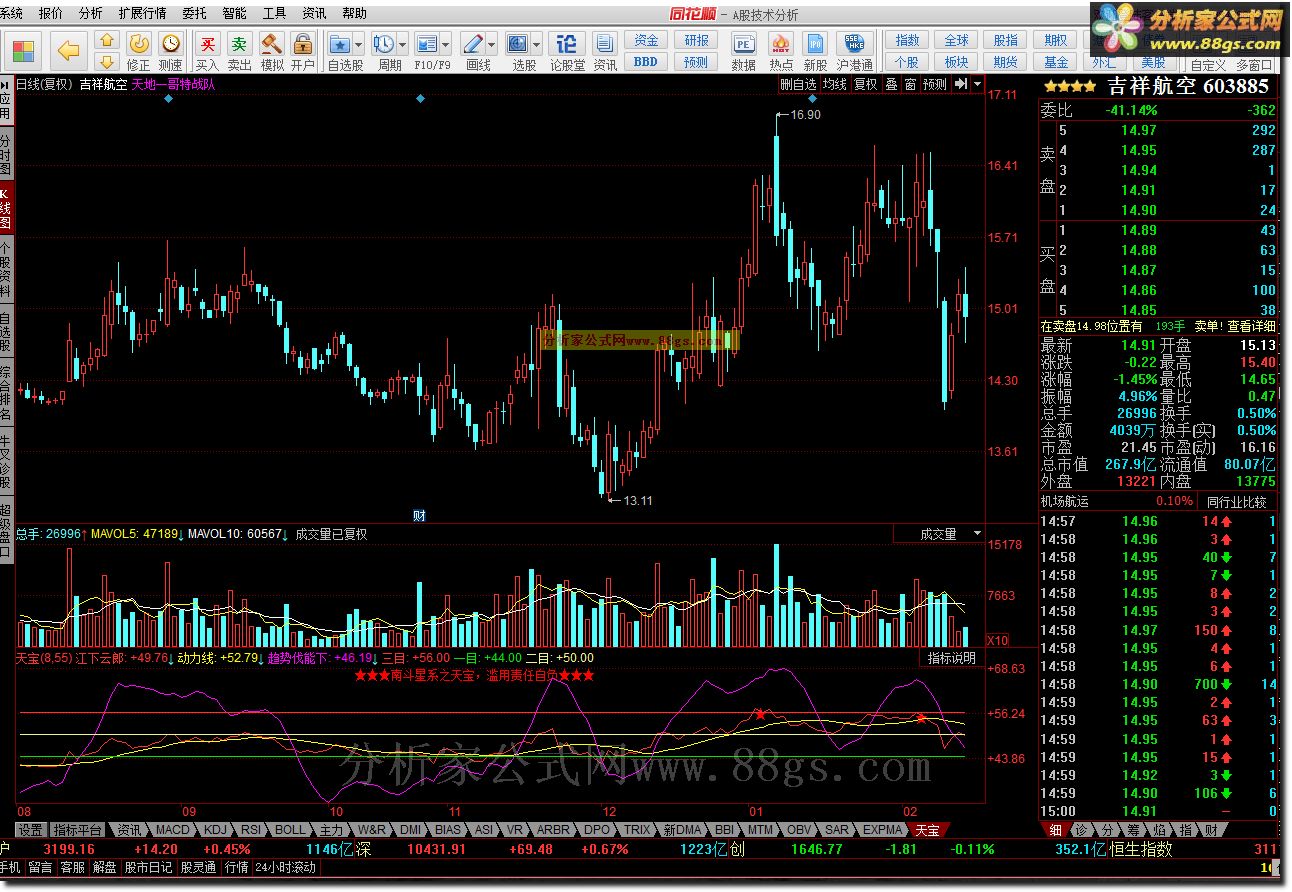Click the 周期 clock period icon
Screen dimensions: 1292x892
[x=383, y=43]
